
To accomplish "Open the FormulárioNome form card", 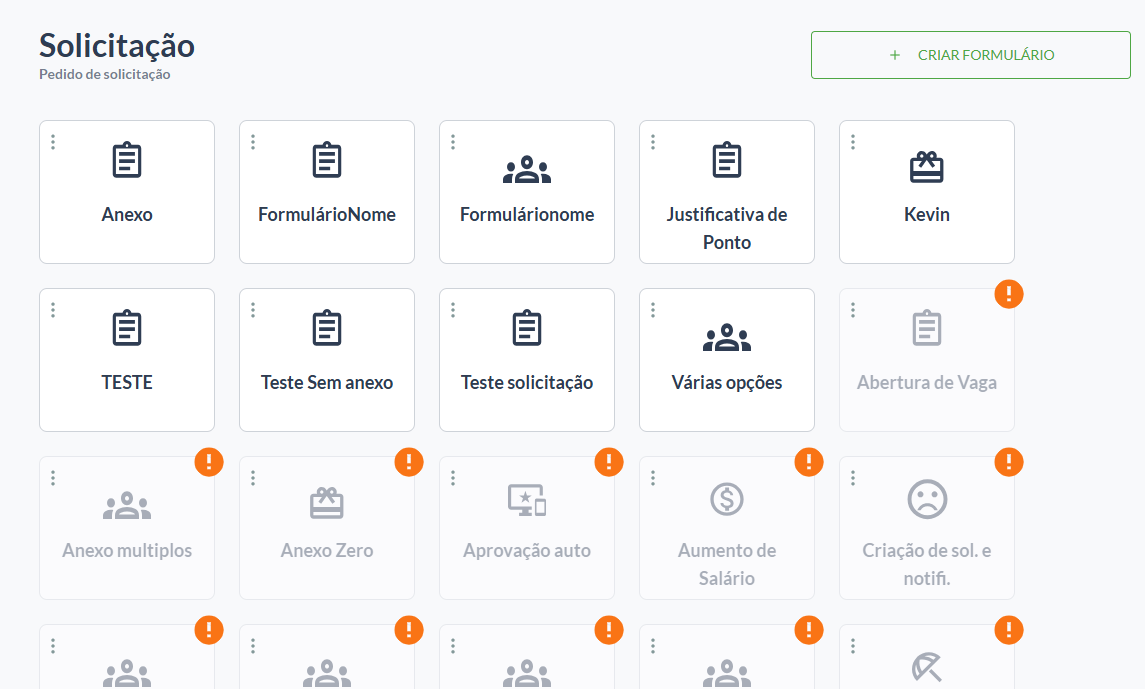I will click(x=327, y=192).
